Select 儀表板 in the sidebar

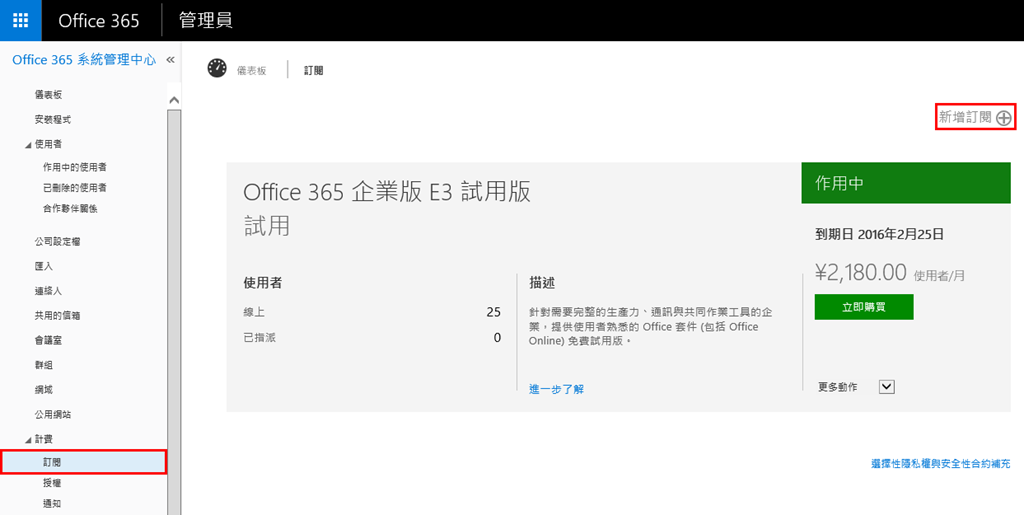click(48, 95)
